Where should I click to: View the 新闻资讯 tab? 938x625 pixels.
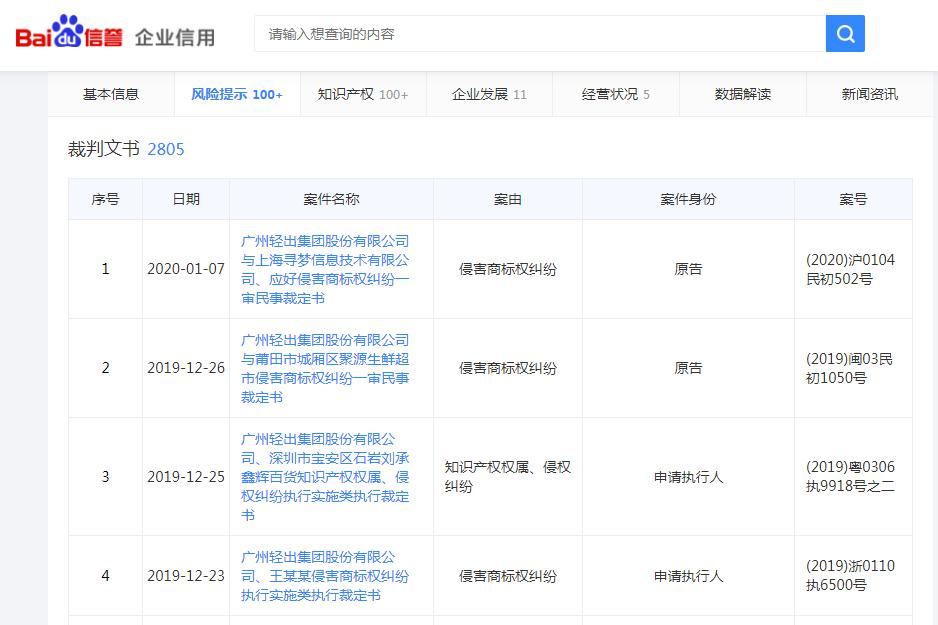coord(868,94)
